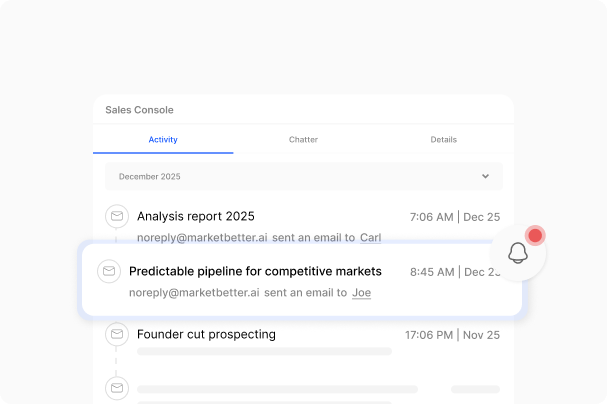Screen dimensions: 607x404
Task: Open the Founder cut prospecting email
Action: click(x=206, y=334)
